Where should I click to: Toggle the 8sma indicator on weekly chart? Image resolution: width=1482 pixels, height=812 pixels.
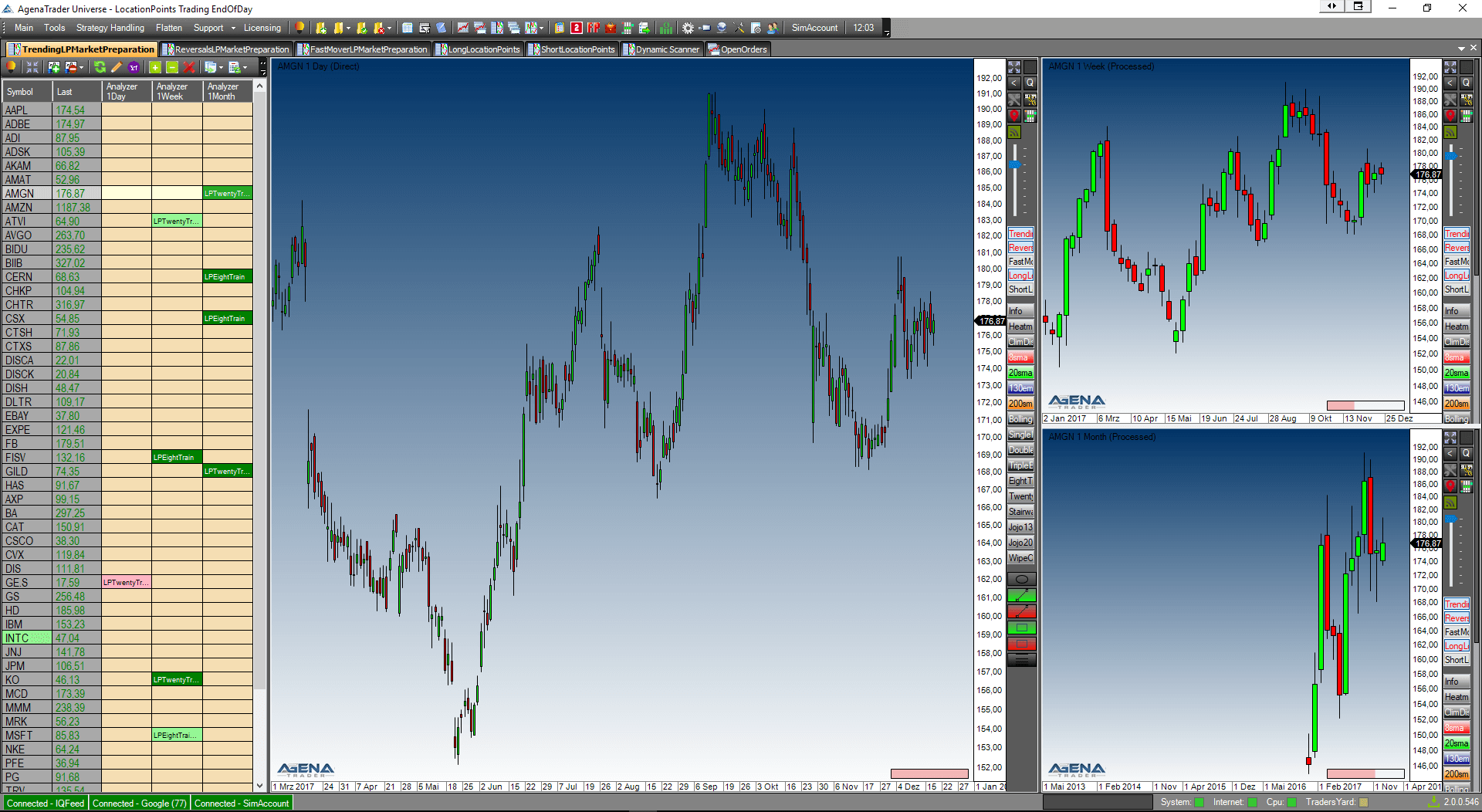point(1457,357)
